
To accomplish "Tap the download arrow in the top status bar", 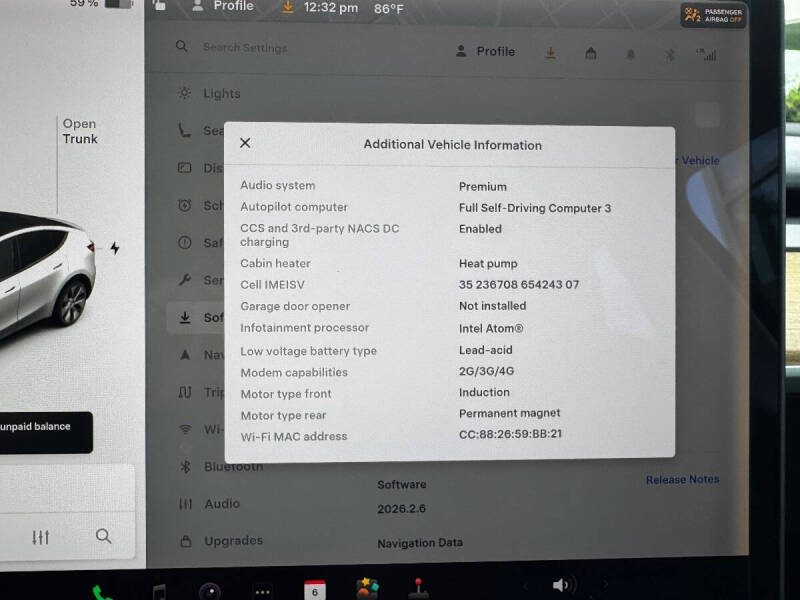I will pyautogui.click(x=288, y=7).
